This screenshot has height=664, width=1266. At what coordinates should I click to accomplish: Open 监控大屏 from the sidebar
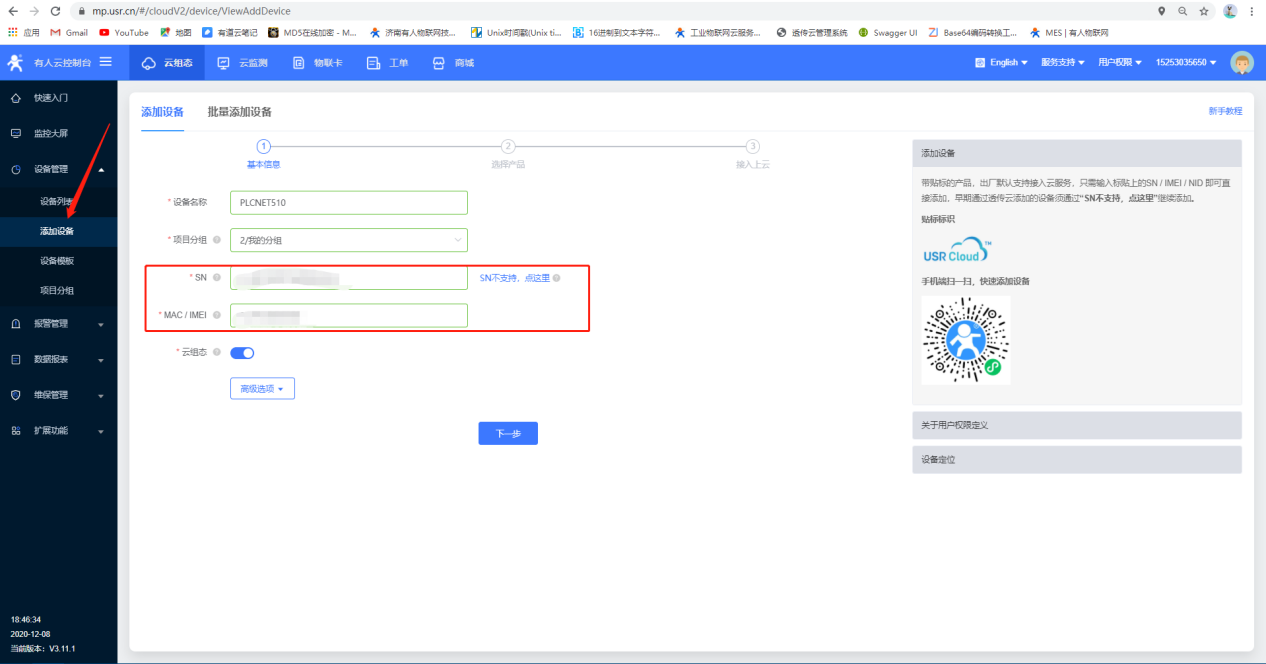[50, 133]
